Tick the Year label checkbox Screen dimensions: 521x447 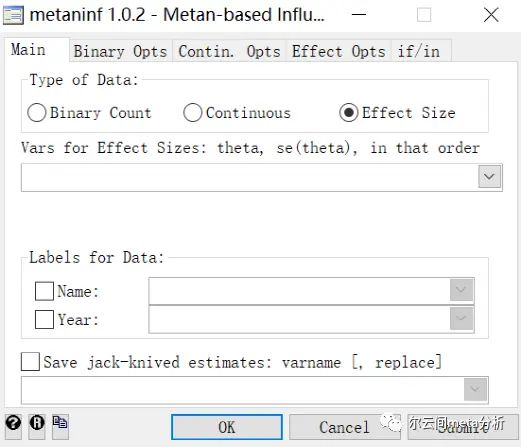pyautogui.click(x=44, y=320)
